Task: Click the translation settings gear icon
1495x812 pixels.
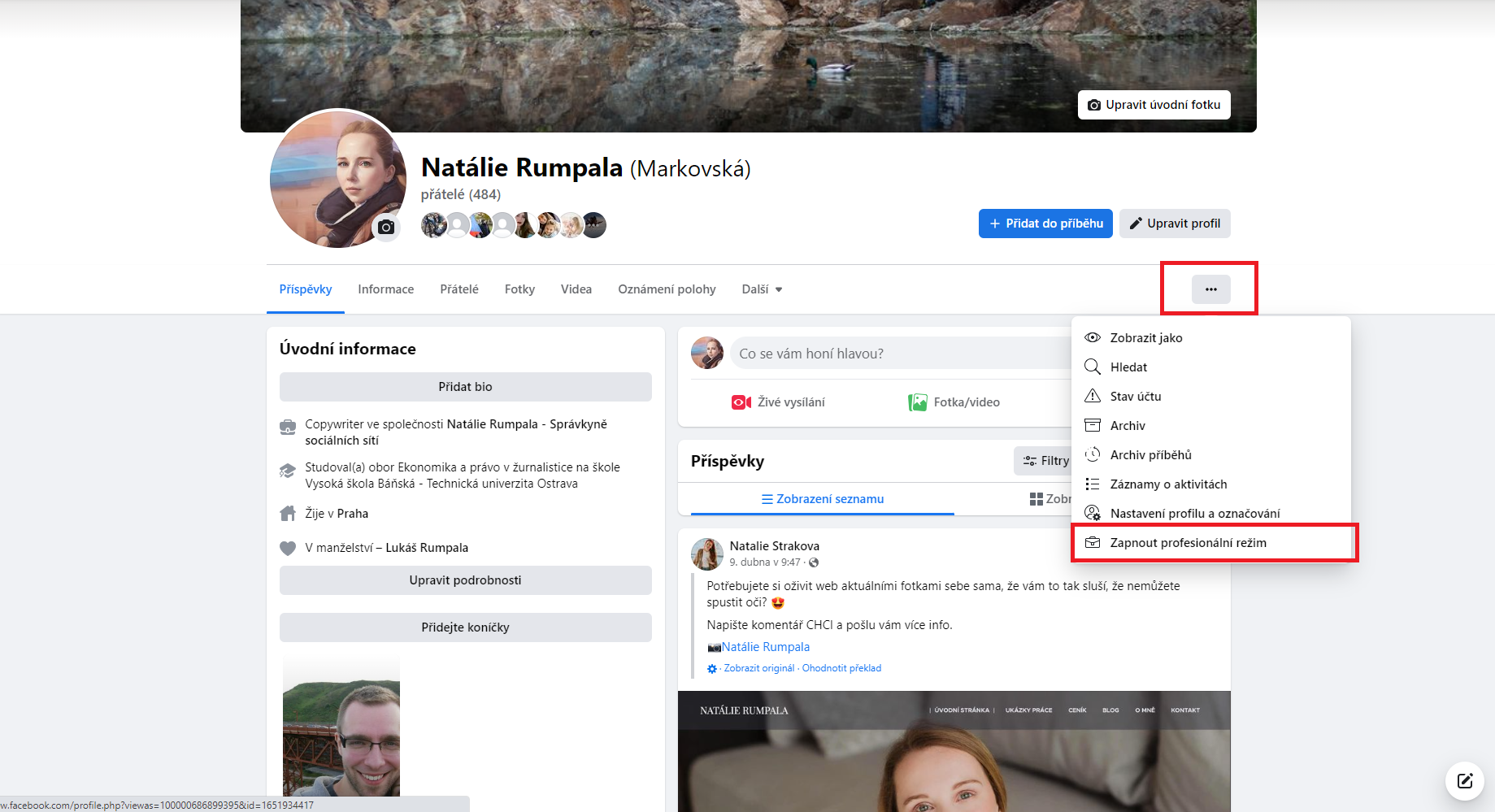Action: [x=712, y=669]
